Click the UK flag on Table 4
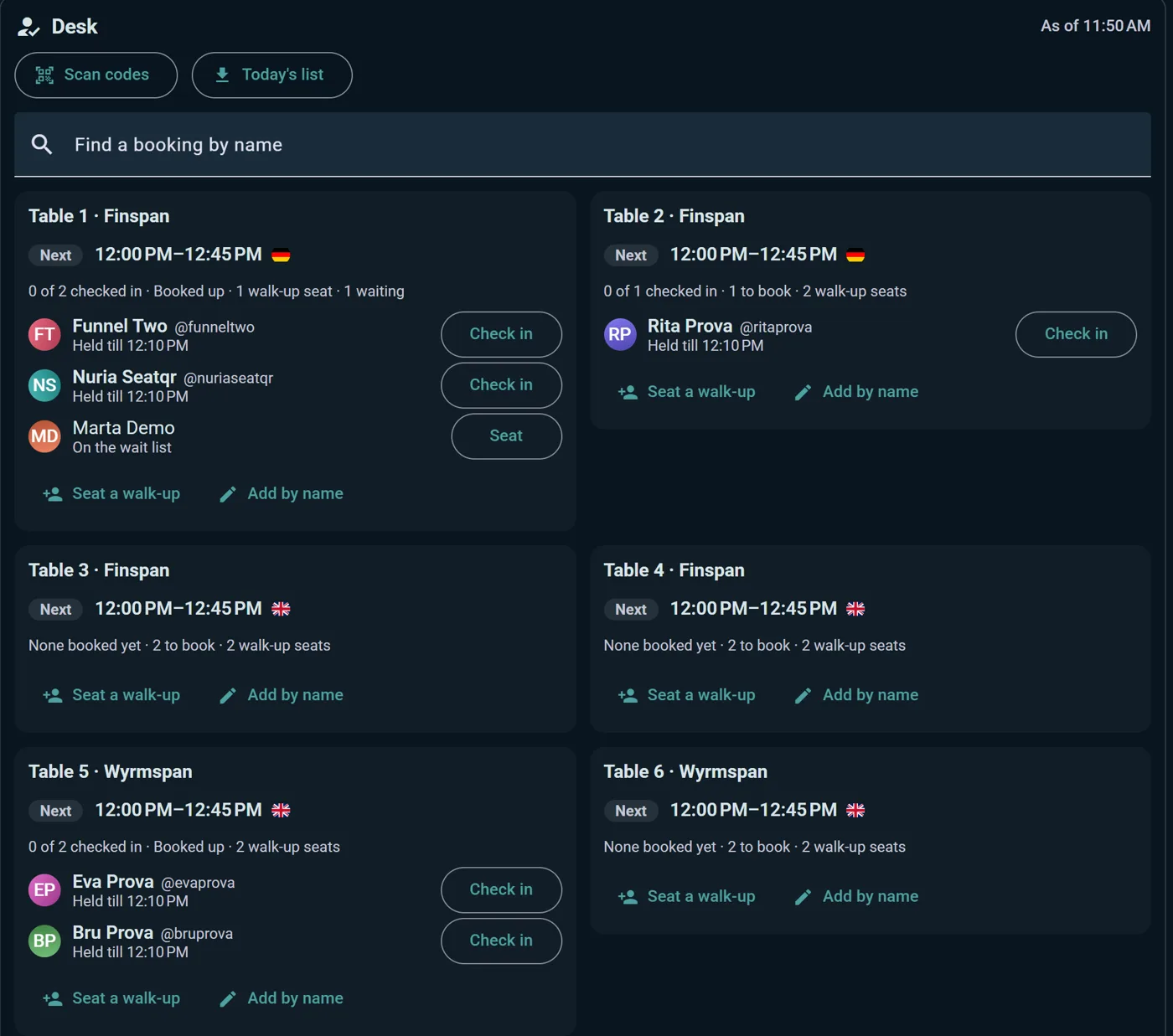Image resolution: width=1173 pixels, height=1036 pixels. coord(855,609)
